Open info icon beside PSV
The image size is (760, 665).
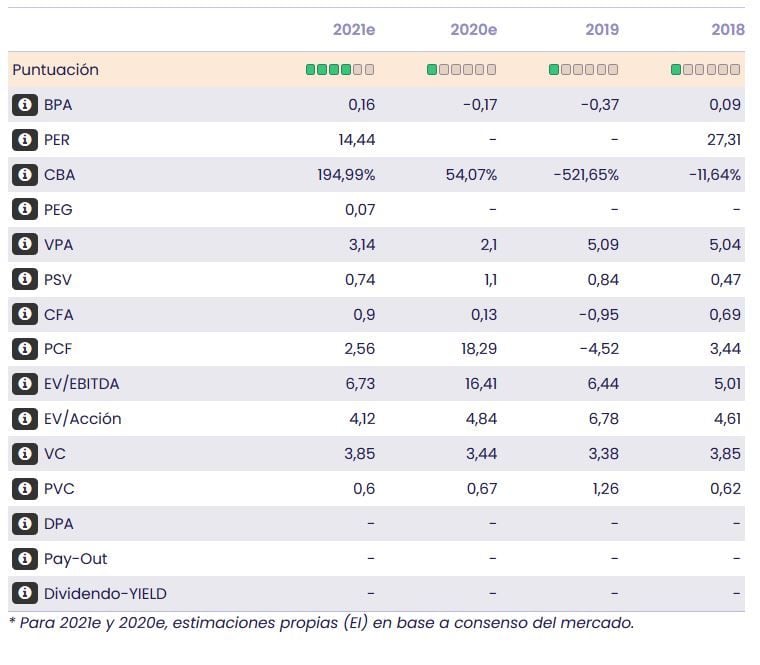pyautogui.click(x=24, y=280)
